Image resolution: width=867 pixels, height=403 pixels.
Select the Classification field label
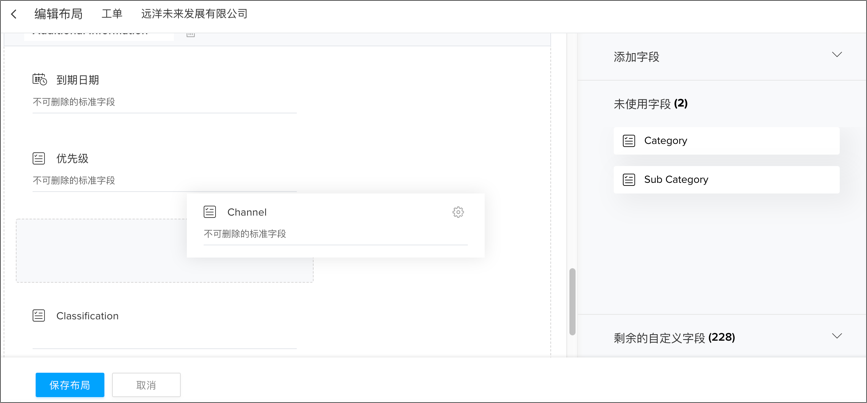pos(87,316)
